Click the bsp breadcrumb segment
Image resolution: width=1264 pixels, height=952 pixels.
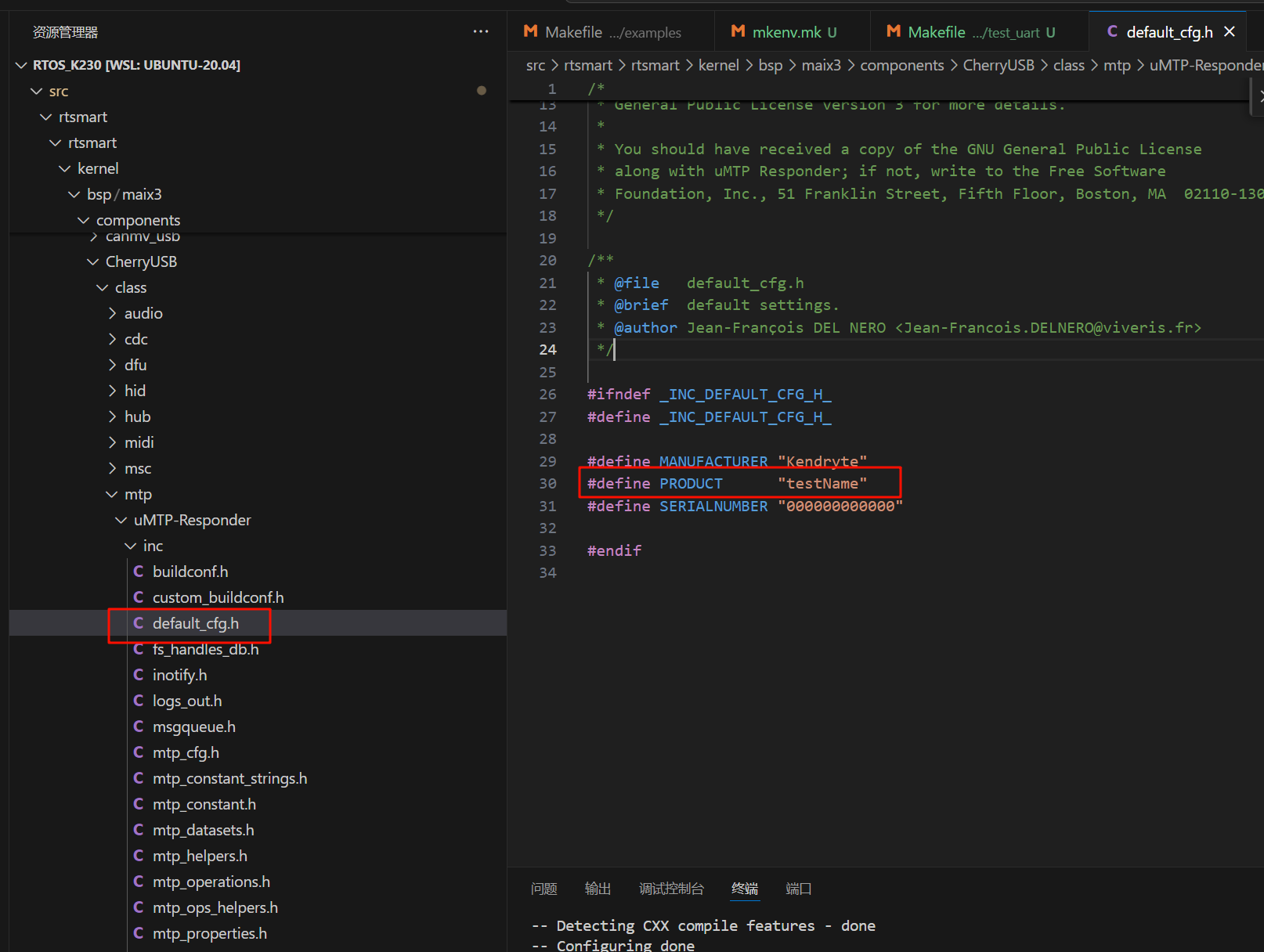pyautogui.click(x=771, y=65)
